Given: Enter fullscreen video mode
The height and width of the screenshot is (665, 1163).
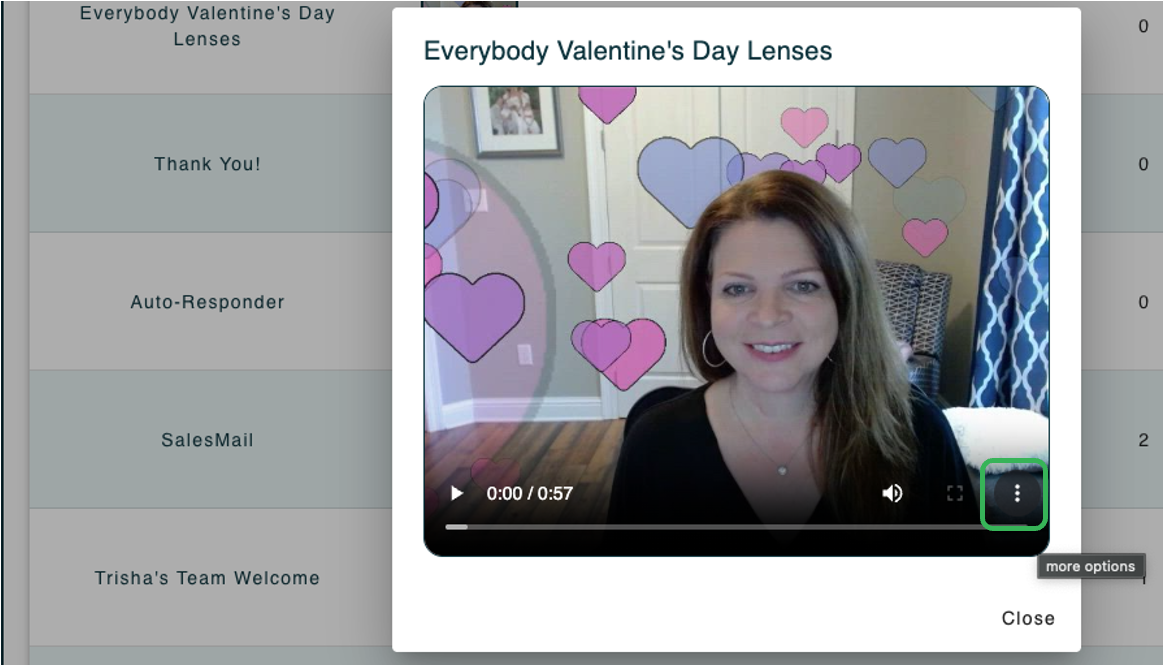Looking at the screenshot, I should point(955,493).
